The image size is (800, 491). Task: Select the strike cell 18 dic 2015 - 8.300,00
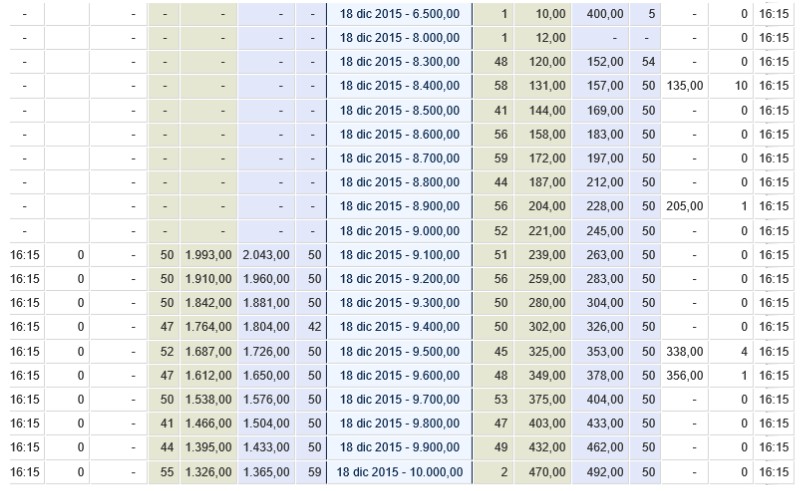[x=399, y=62]
